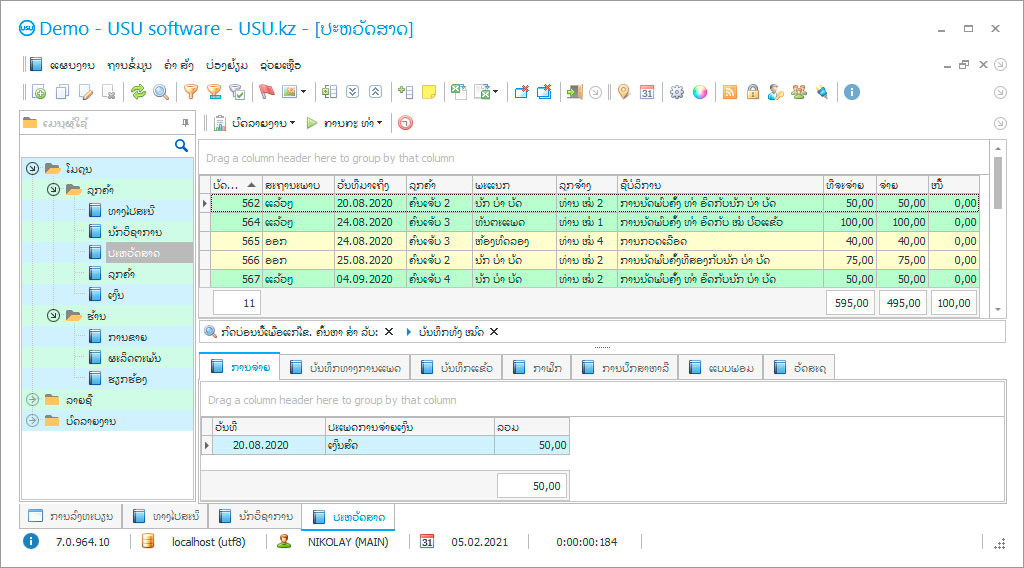Open the ການກະທຳ (actions) dropdown with green arrow
This screenshot has width=1024, height=568.
coord(346,123)
